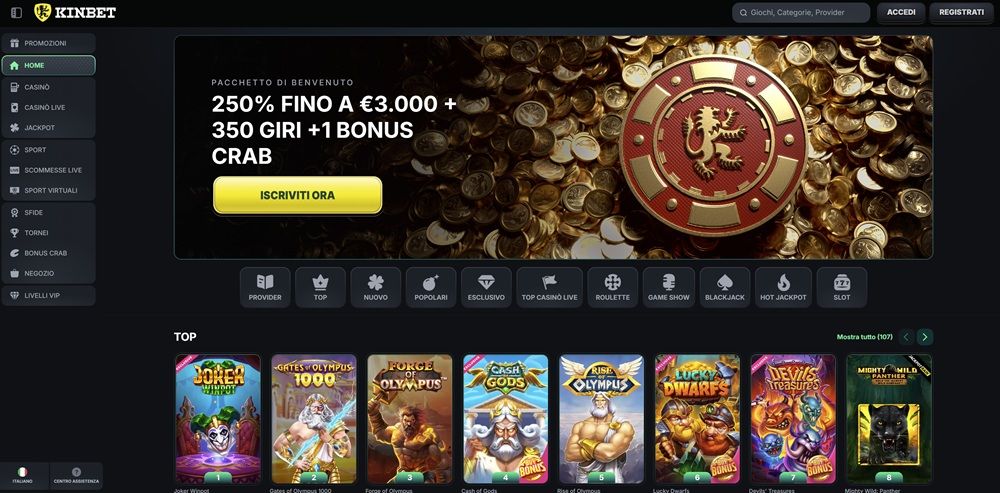The width and height of the screenshot is (1000, 493).
Task: Click the Iscriviti Ora yellow button
Action: tap(298, 195)
